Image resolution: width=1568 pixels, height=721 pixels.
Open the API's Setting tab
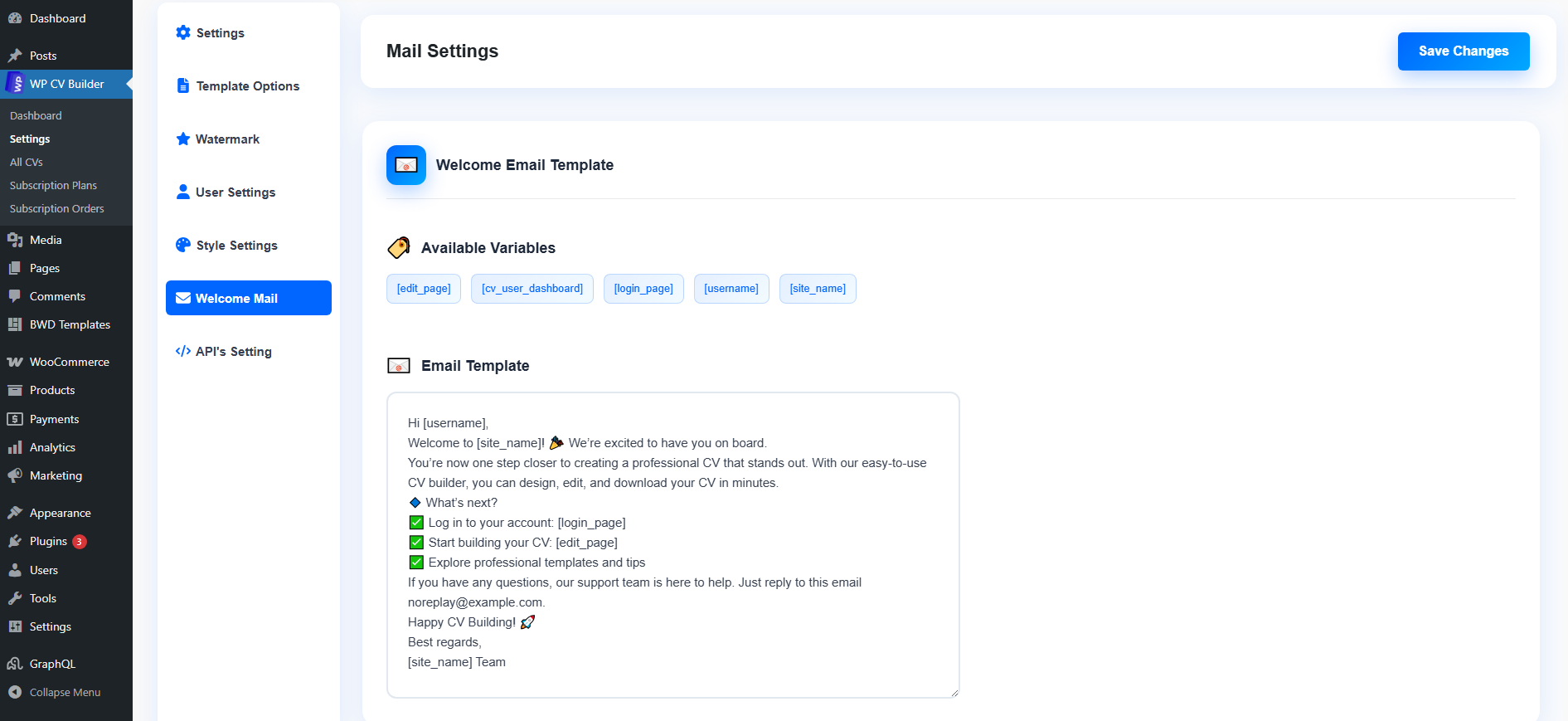(x=249, y=351)
